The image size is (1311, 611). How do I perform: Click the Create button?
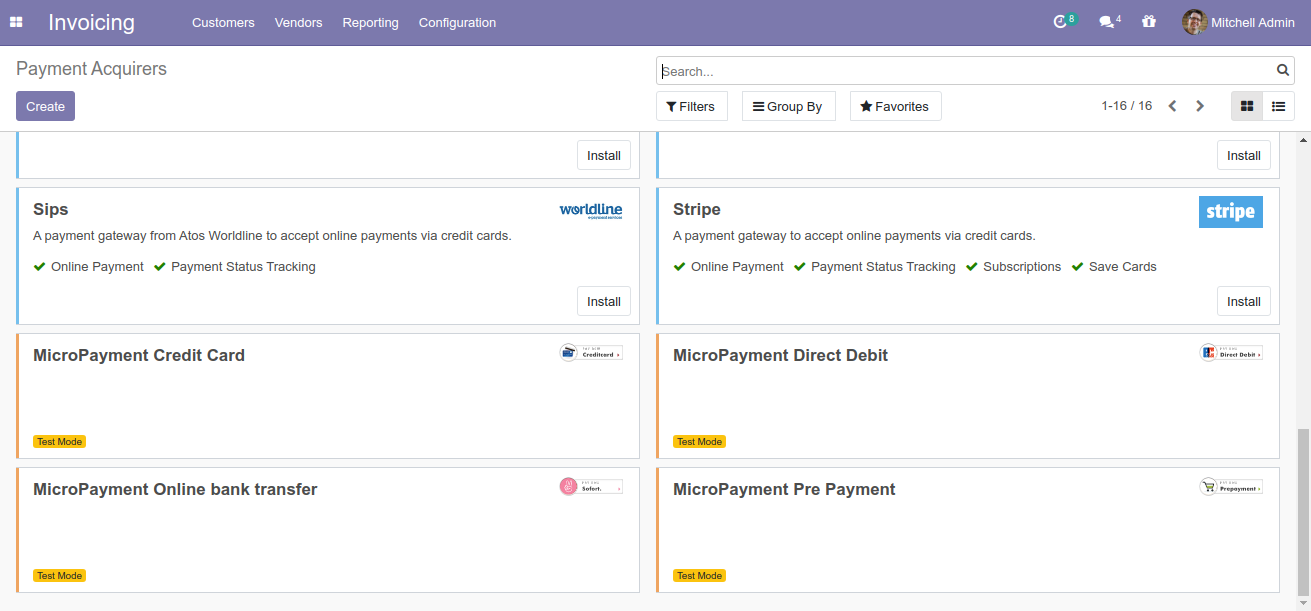tap(45, 106)
